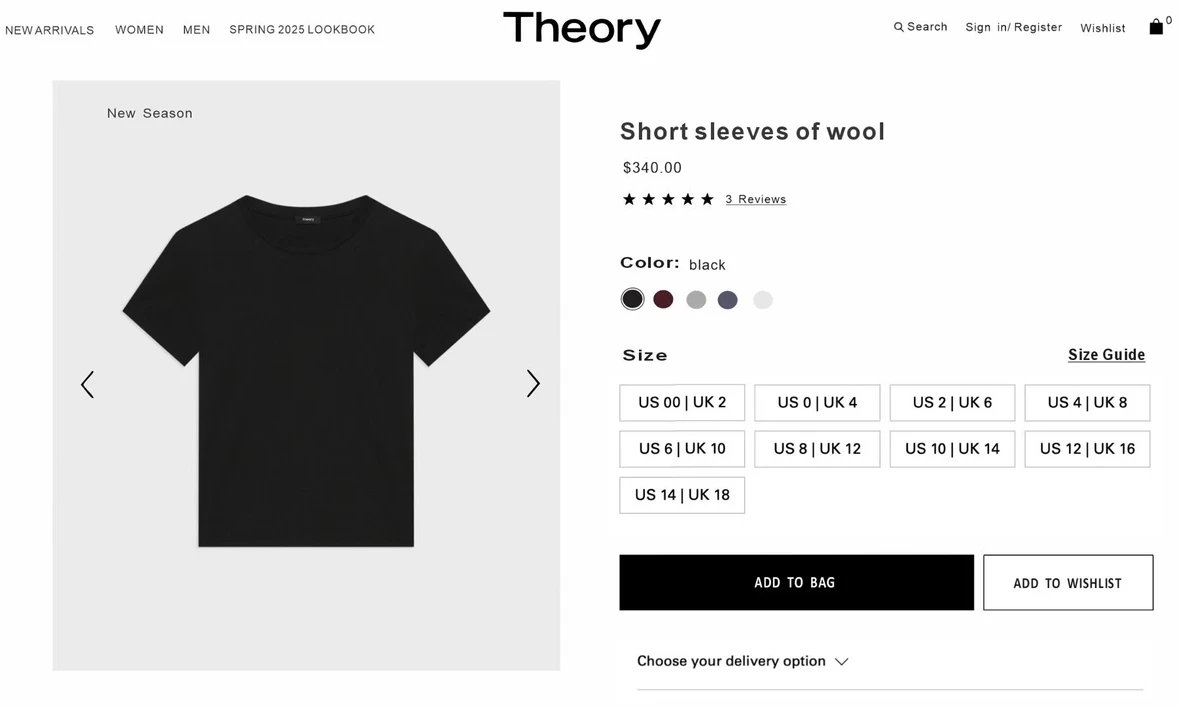Show next product image arrow

pos(533,384)
